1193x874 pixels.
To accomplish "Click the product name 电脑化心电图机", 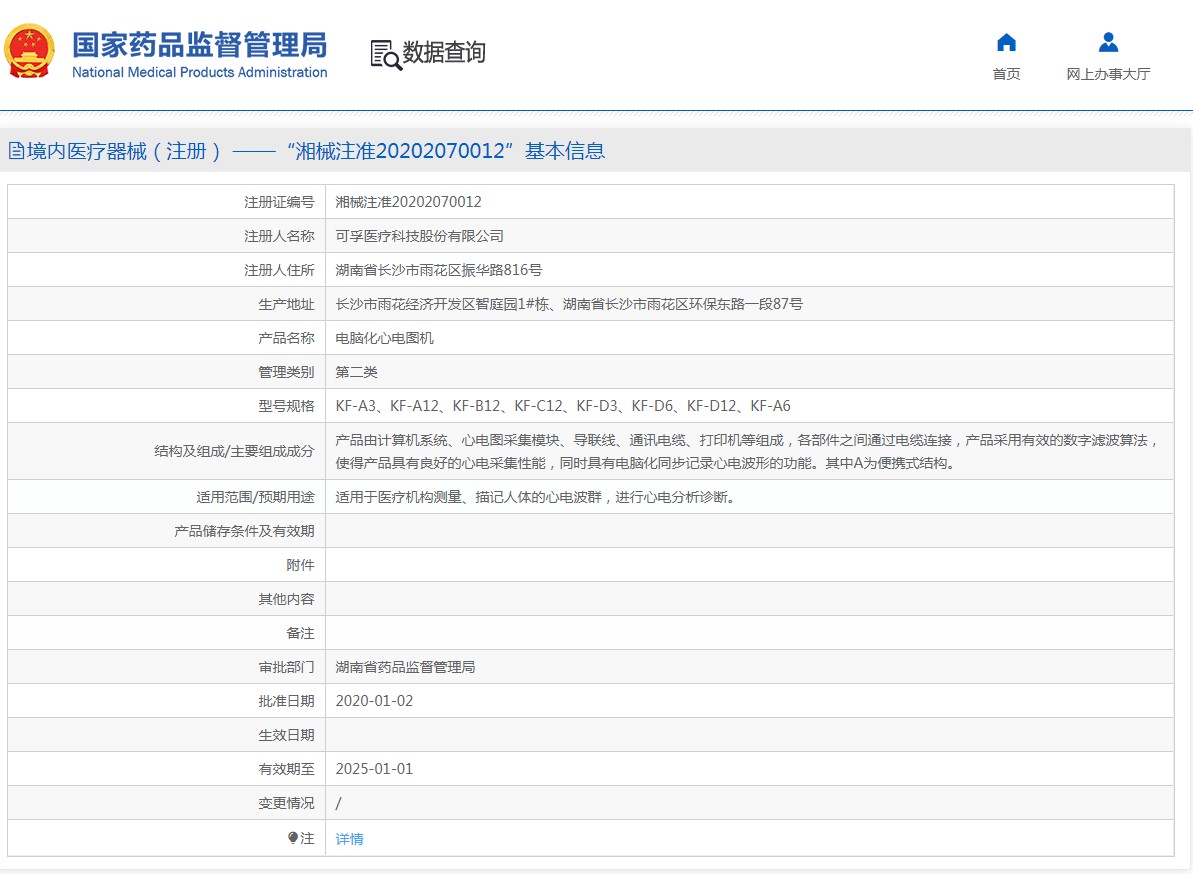I will click(x=384, y=338).
